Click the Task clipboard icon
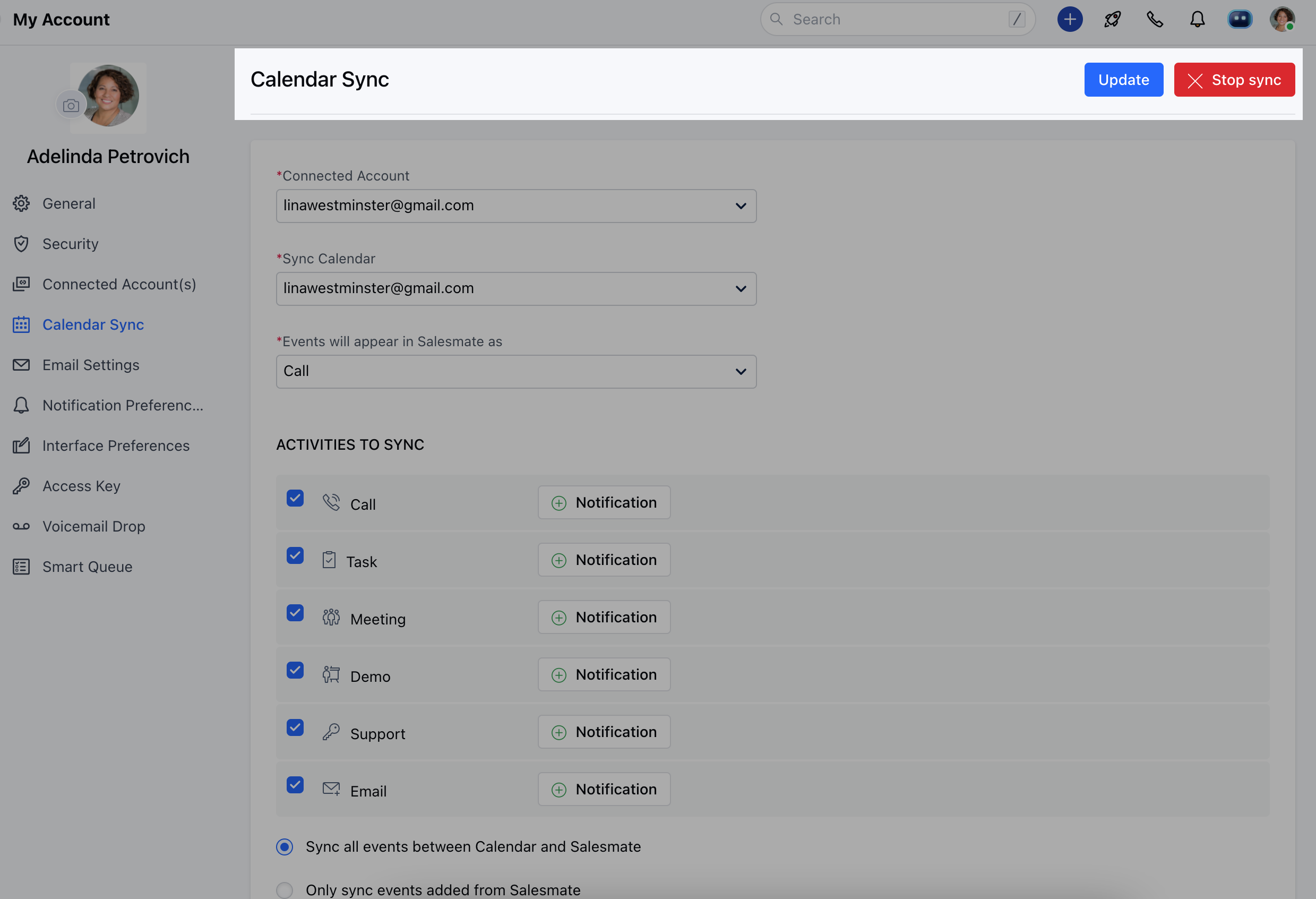Viewport: 1316px width, 899px height. tap(329, 560)
